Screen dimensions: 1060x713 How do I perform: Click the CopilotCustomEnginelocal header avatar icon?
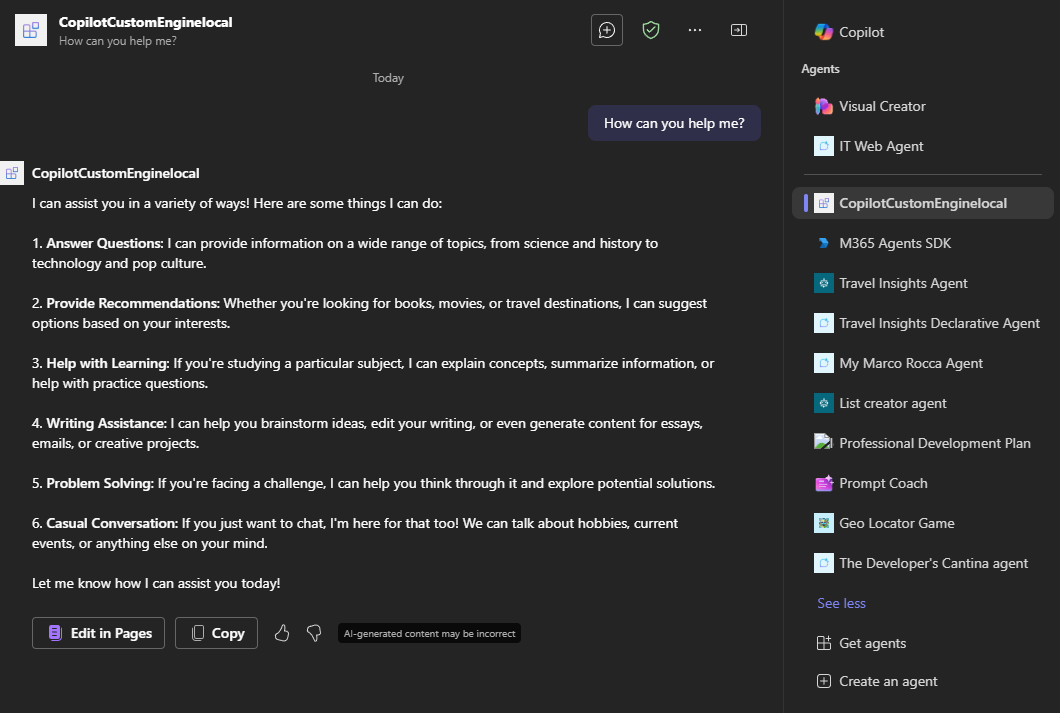pos(31,30)
